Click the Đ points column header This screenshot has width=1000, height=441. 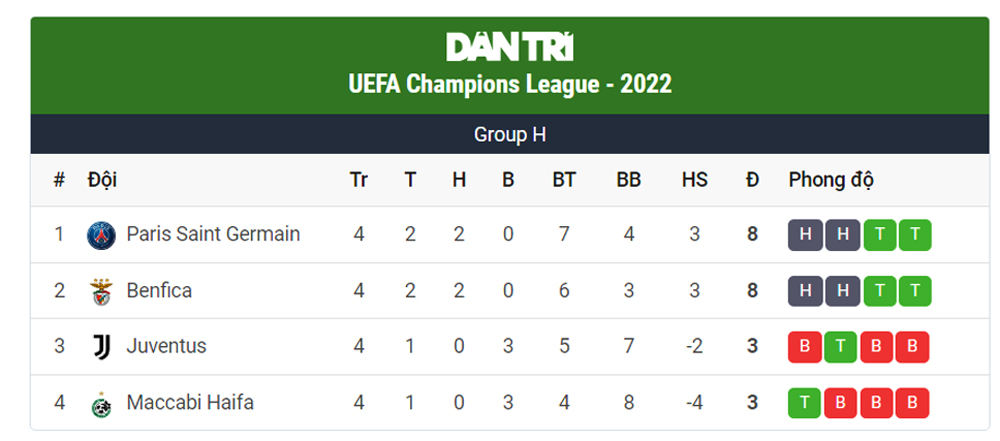tap(753, 180)
